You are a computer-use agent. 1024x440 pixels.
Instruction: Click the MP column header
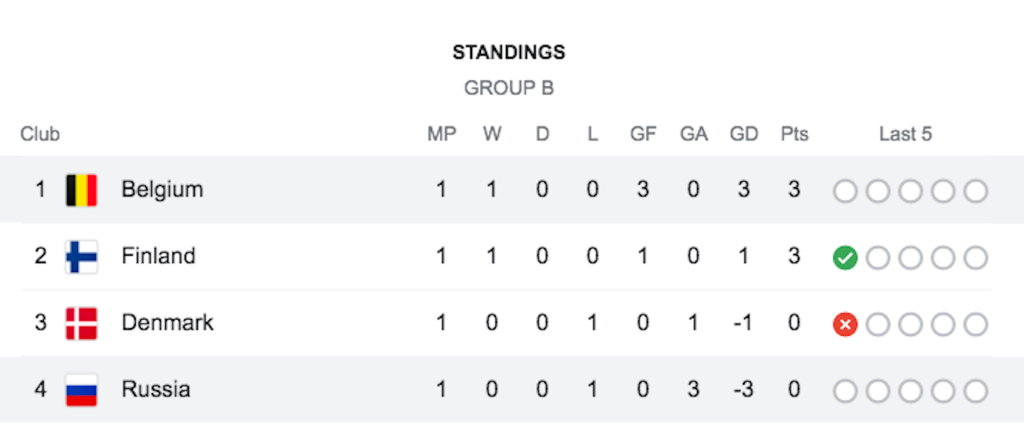click(x=442, y=134)
